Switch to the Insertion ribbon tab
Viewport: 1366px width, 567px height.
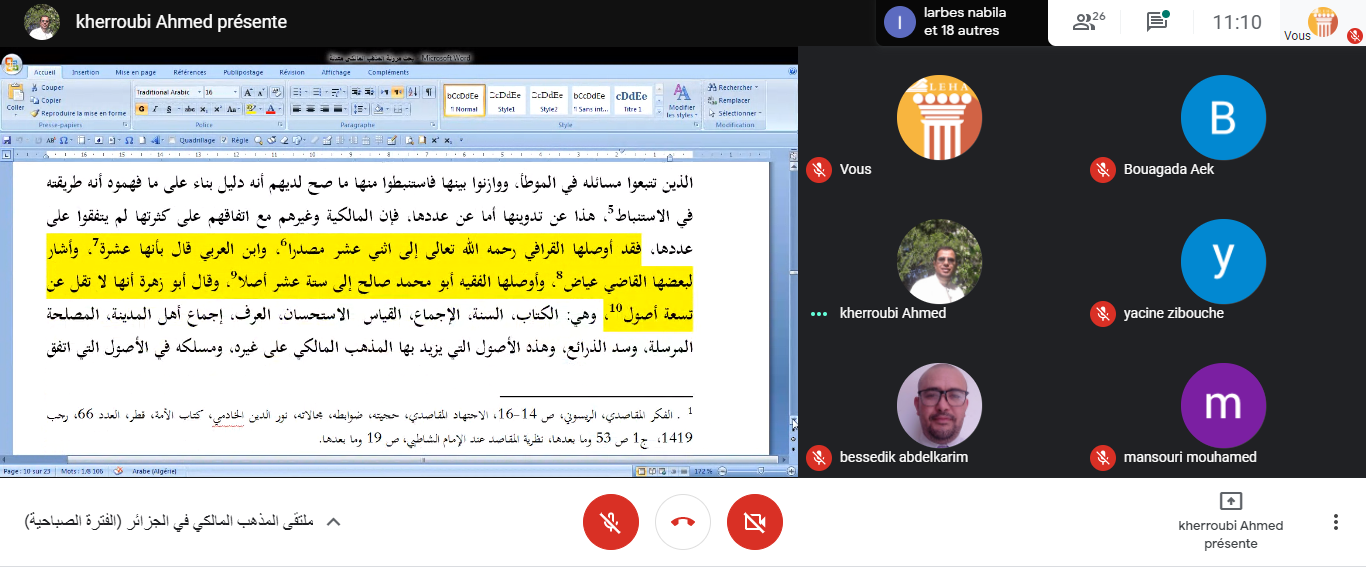(x=85, y=72)
